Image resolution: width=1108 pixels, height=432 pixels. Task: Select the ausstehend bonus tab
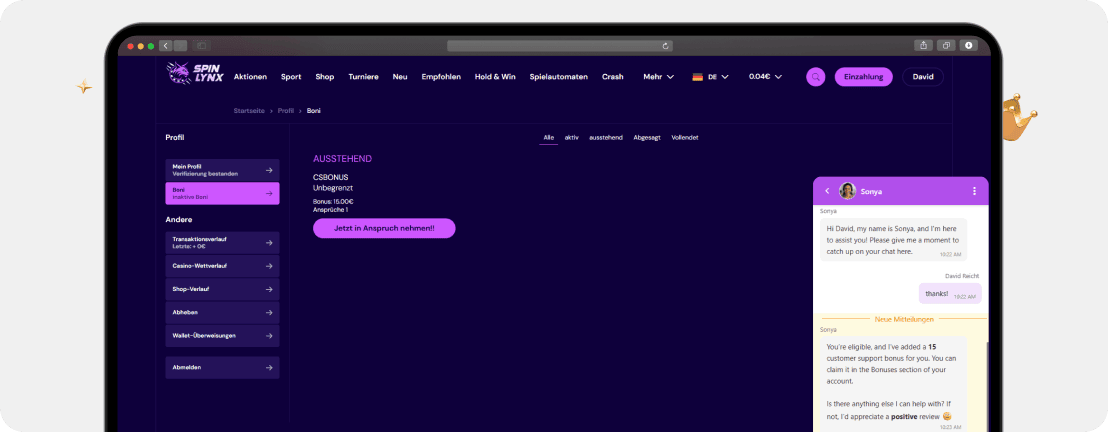pyautogui.click(x=606, y=138)
